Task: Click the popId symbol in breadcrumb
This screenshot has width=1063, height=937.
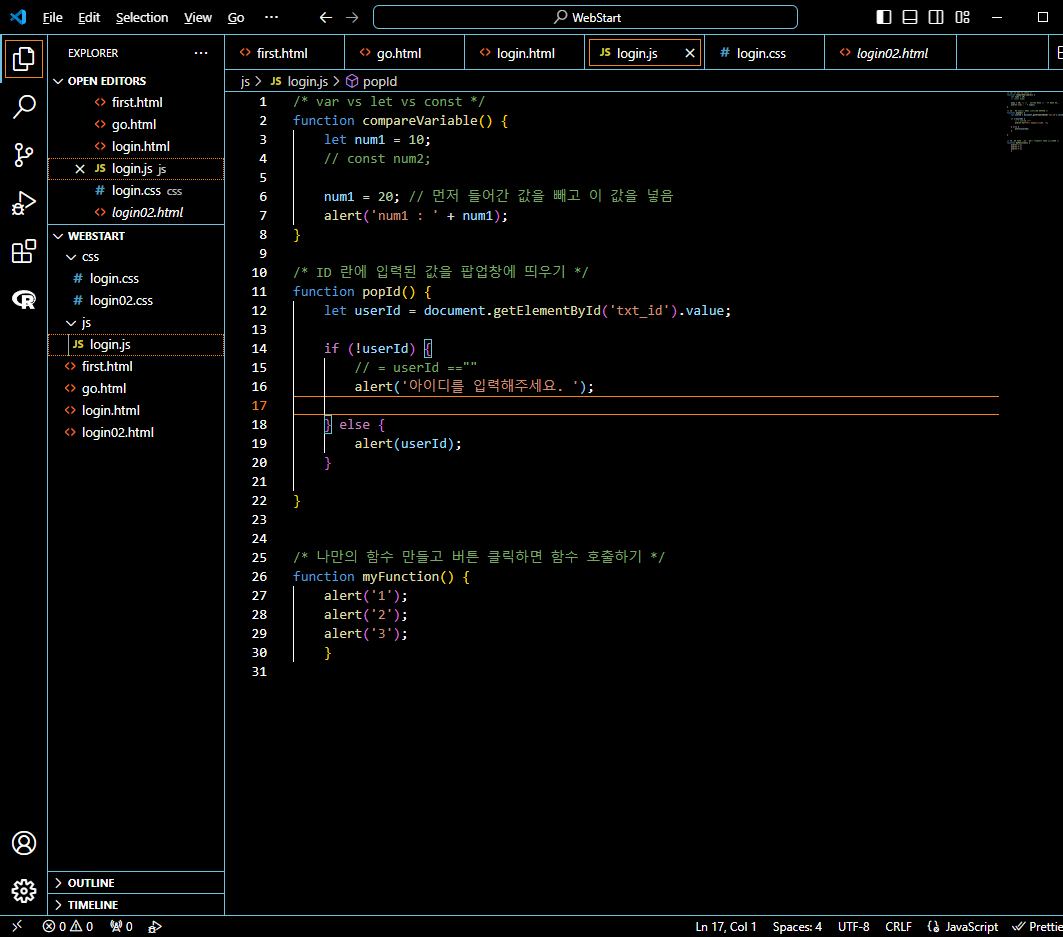Action: (x=372, y=81)
